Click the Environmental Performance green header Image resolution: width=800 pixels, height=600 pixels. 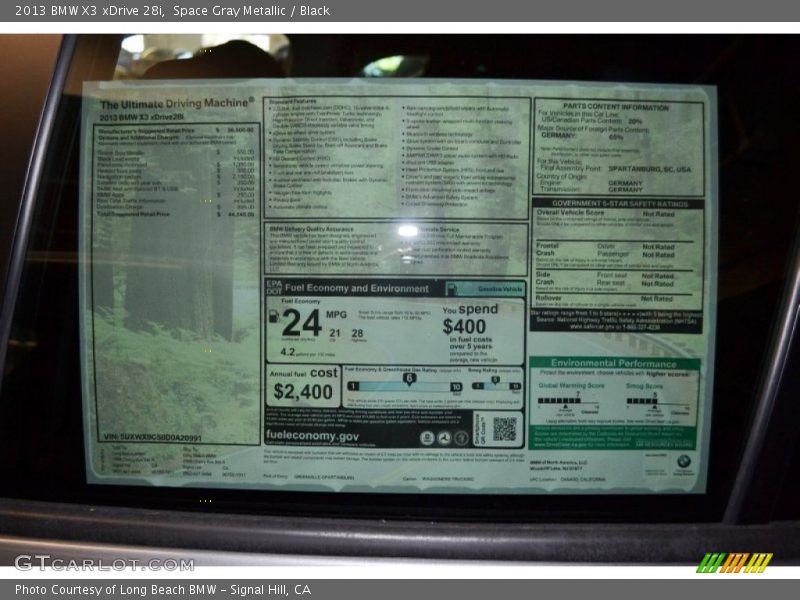click(613, 364)
